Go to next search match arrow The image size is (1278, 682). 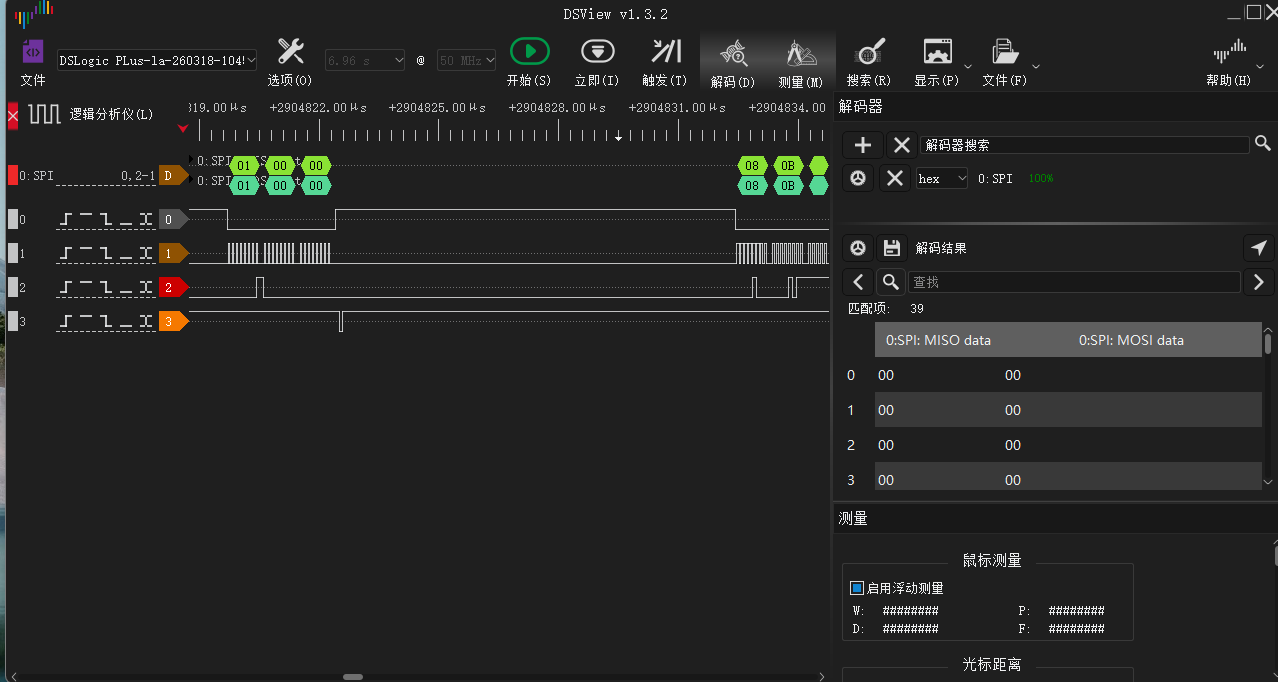[x=1258, y=282]
